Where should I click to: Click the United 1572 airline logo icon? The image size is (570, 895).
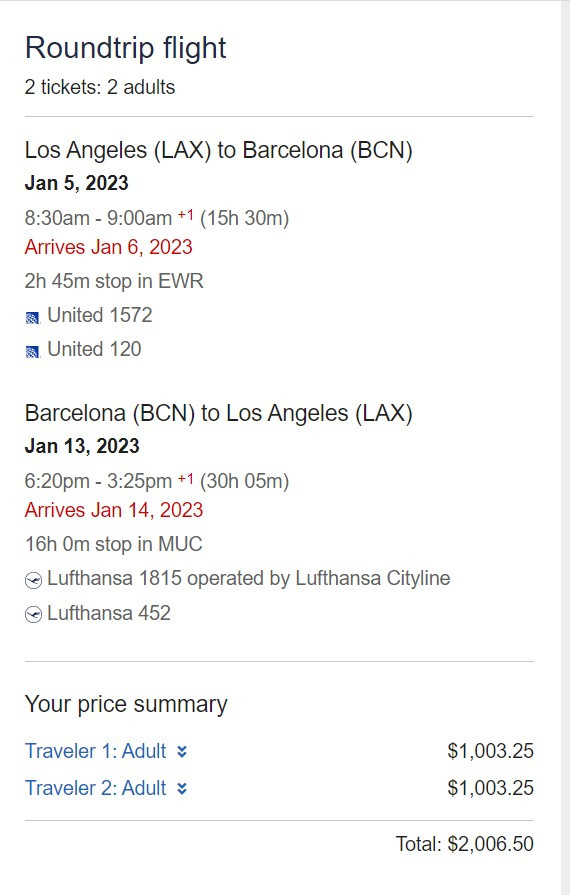[x=33, y=317]
